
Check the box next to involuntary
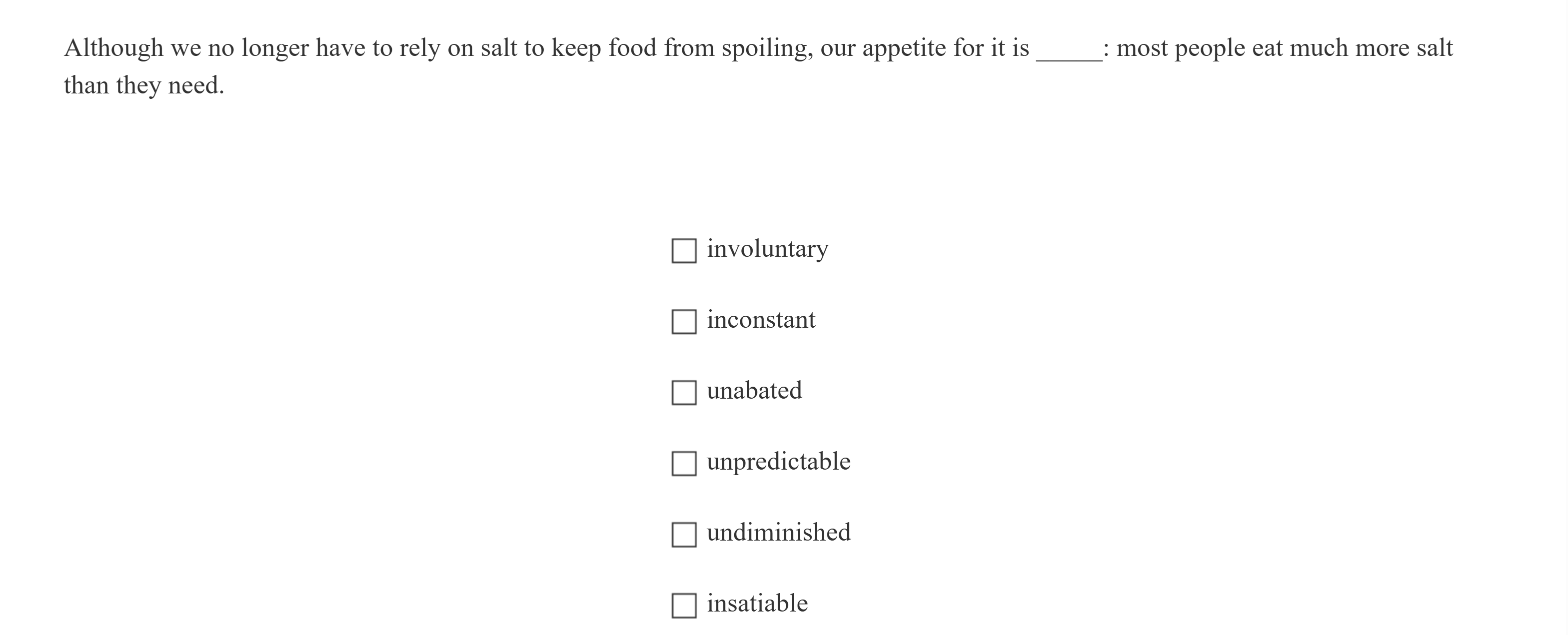[684, 251]
